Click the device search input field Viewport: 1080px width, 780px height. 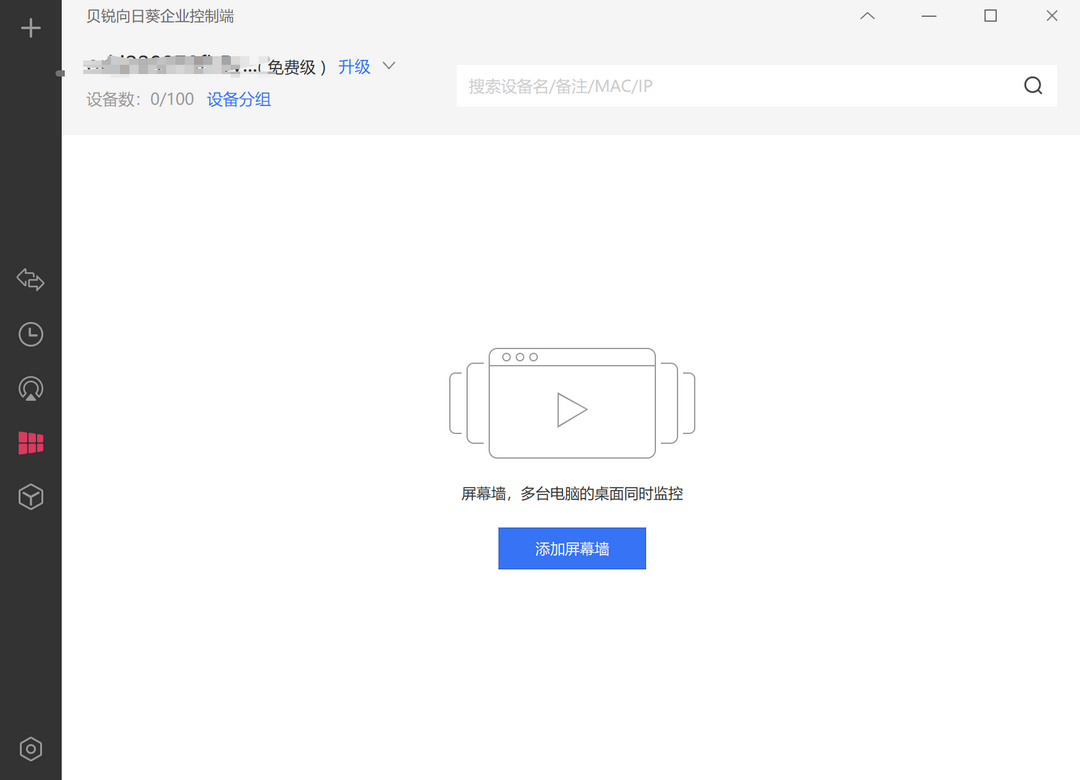tap(700, 85)
